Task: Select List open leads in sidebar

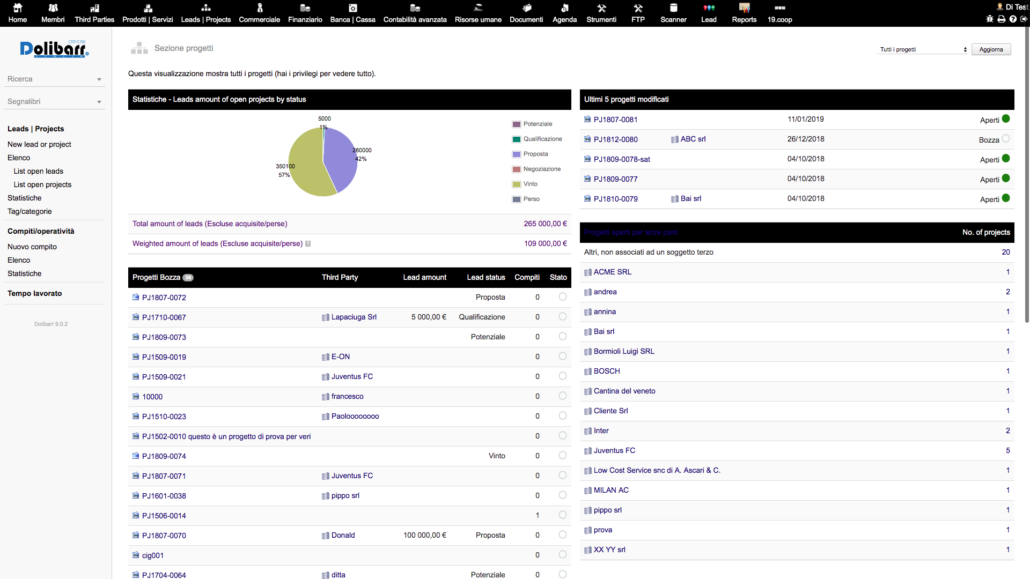Action: pyautogui.click(x=38, y=171)
